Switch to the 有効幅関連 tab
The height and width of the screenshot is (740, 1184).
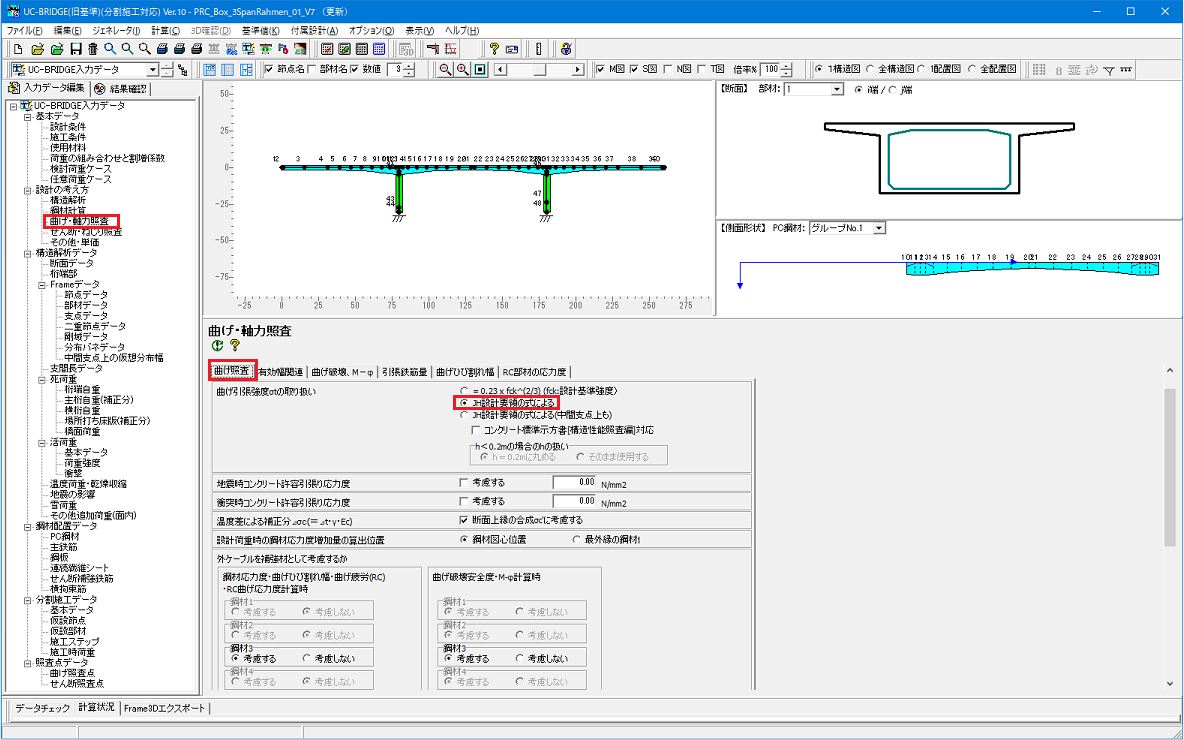[x=281, y=371]
